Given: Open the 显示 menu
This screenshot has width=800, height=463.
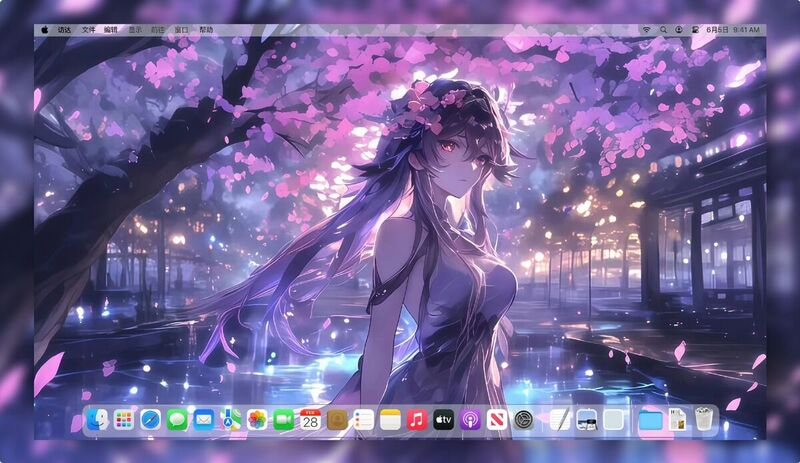Looking at the screenshot, I should (135, 30).
